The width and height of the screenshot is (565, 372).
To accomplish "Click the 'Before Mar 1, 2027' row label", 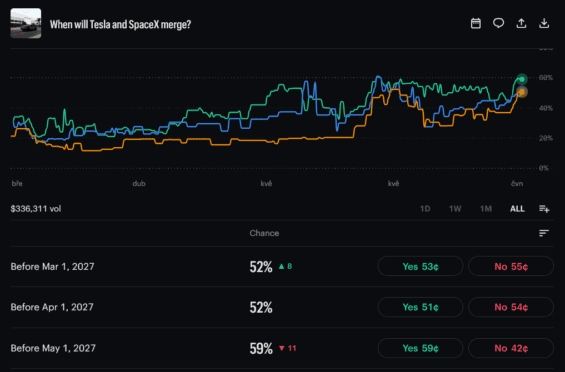I will click(x=53, y=266).
